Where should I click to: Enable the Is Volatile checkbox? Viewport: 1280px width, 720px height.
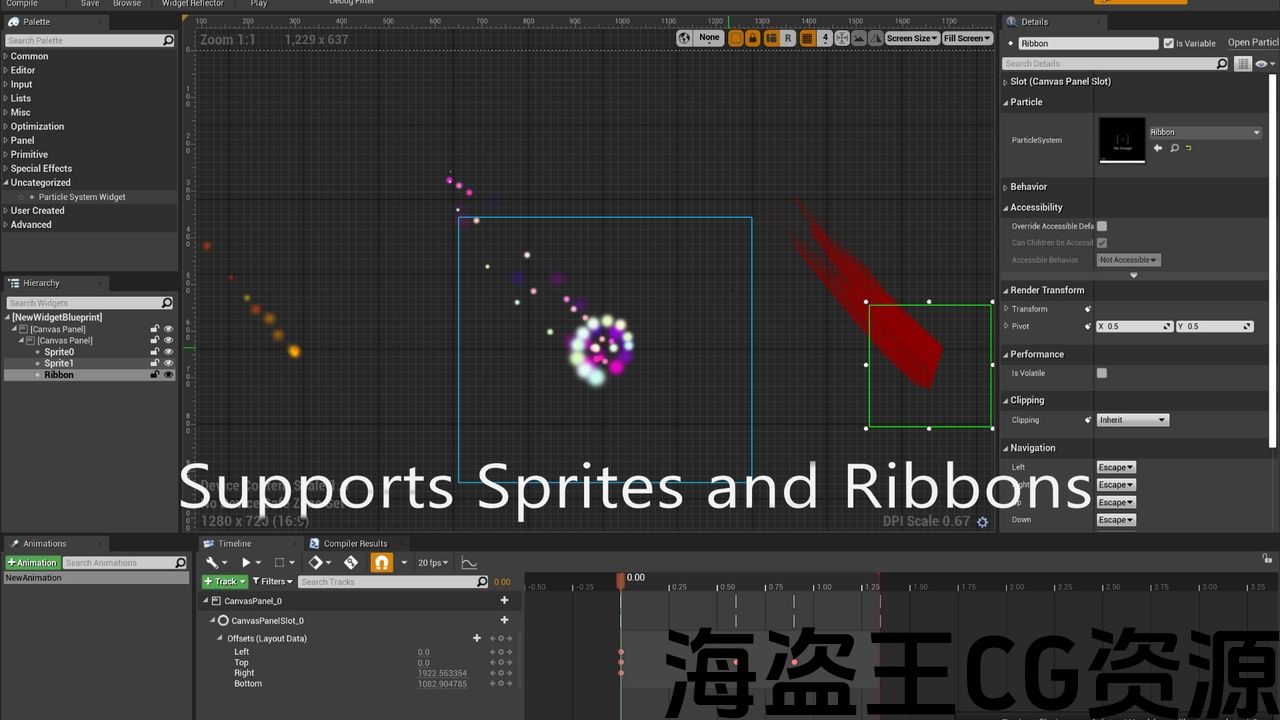click(1102, 373)
